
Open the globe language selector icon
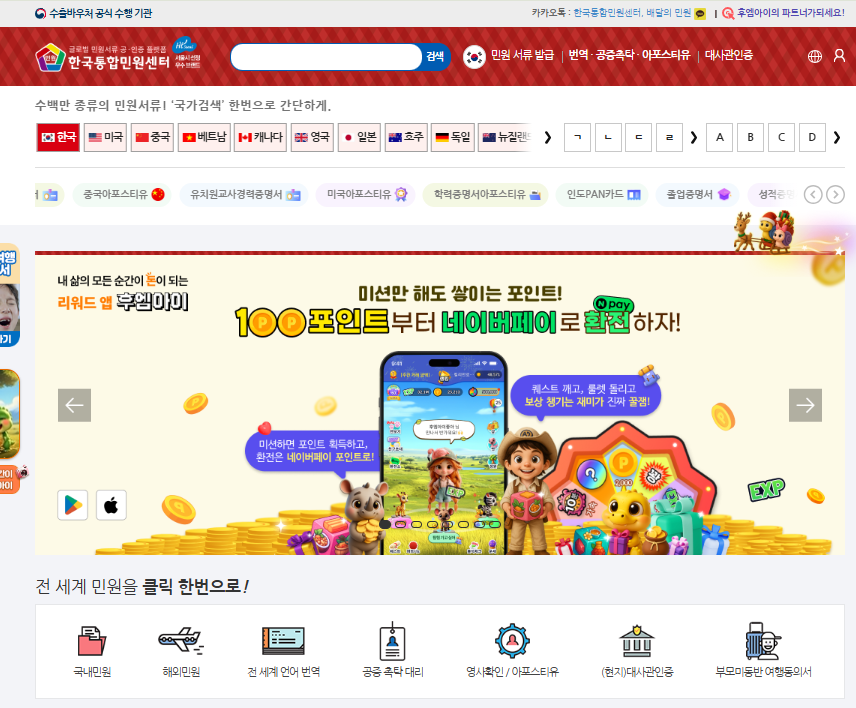tap(815, 56)
